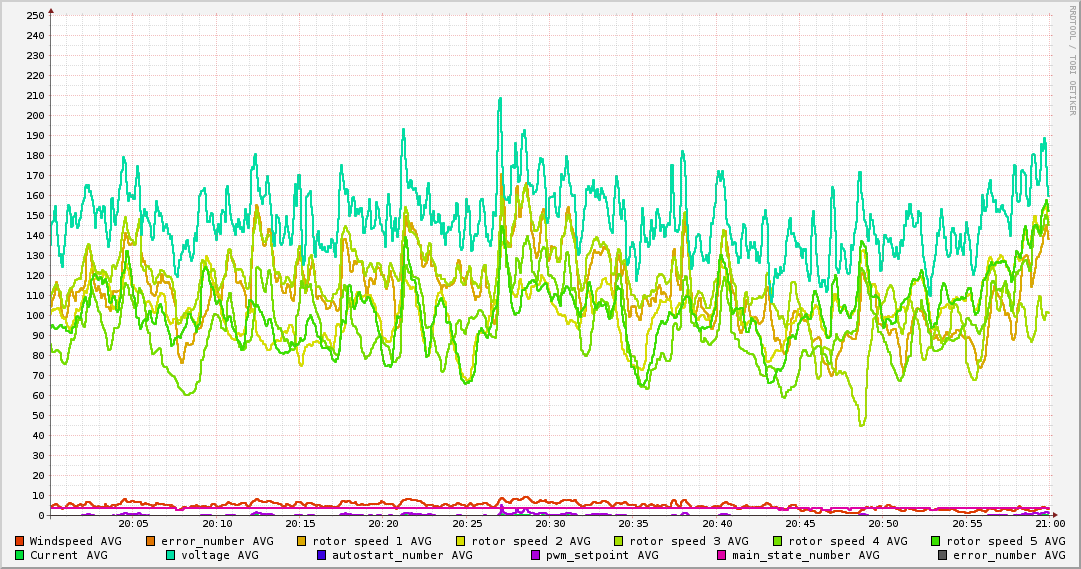The height and width of the screenshot is (569, 1081).
Task: Click the y-axis value 240
Action: point(34,35)
